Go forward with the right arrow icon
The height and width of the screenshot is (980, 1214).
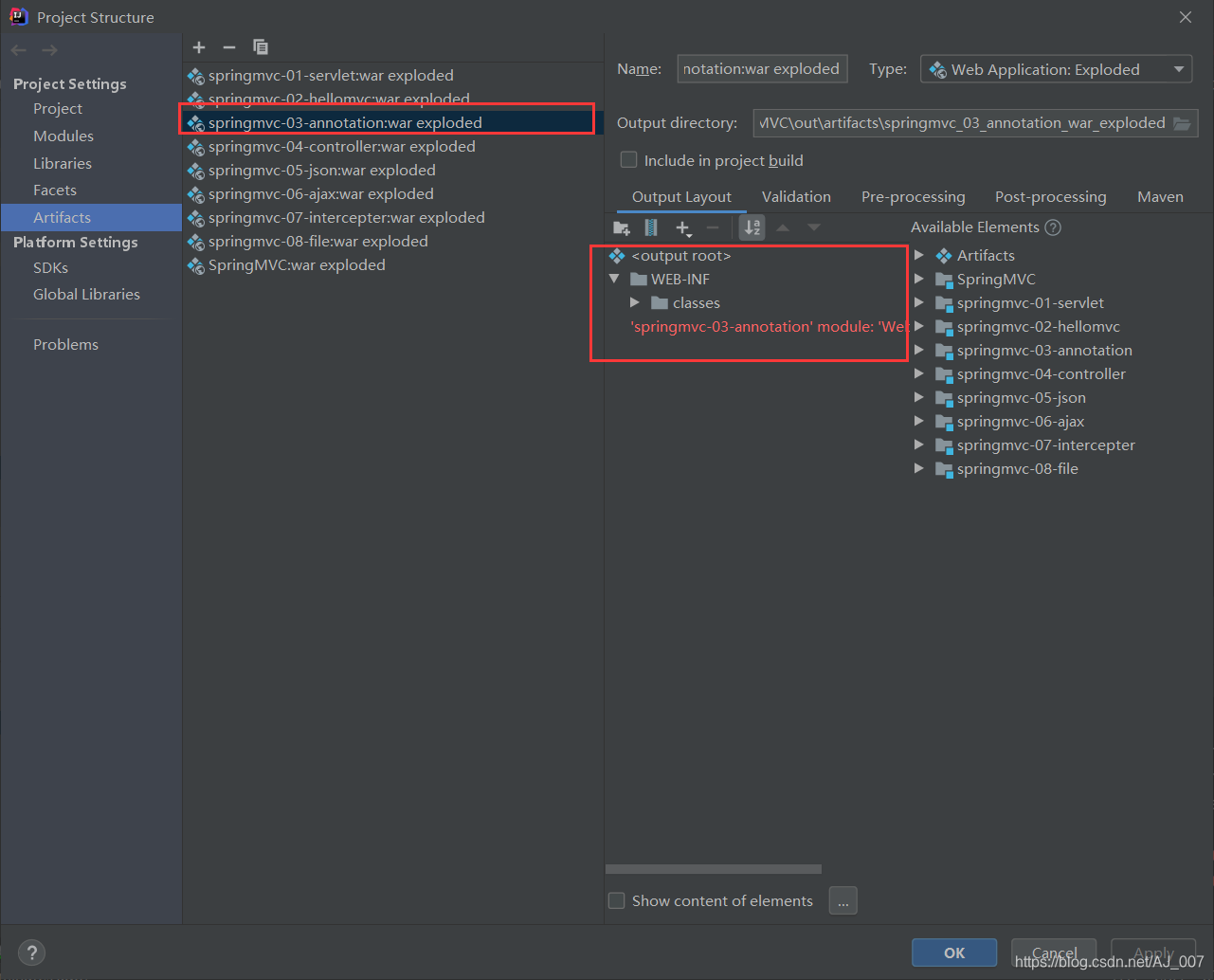pyautogui.click(x=49, y=50)
